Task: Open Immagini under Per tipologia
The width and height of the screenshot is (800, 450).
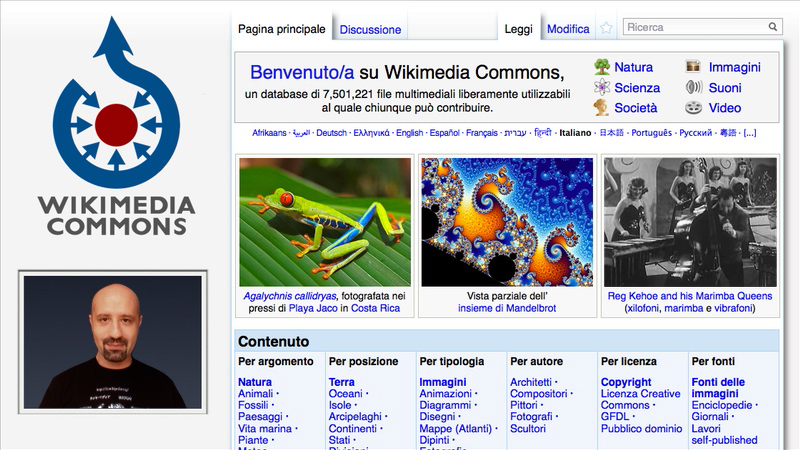Action: (443, 382)
